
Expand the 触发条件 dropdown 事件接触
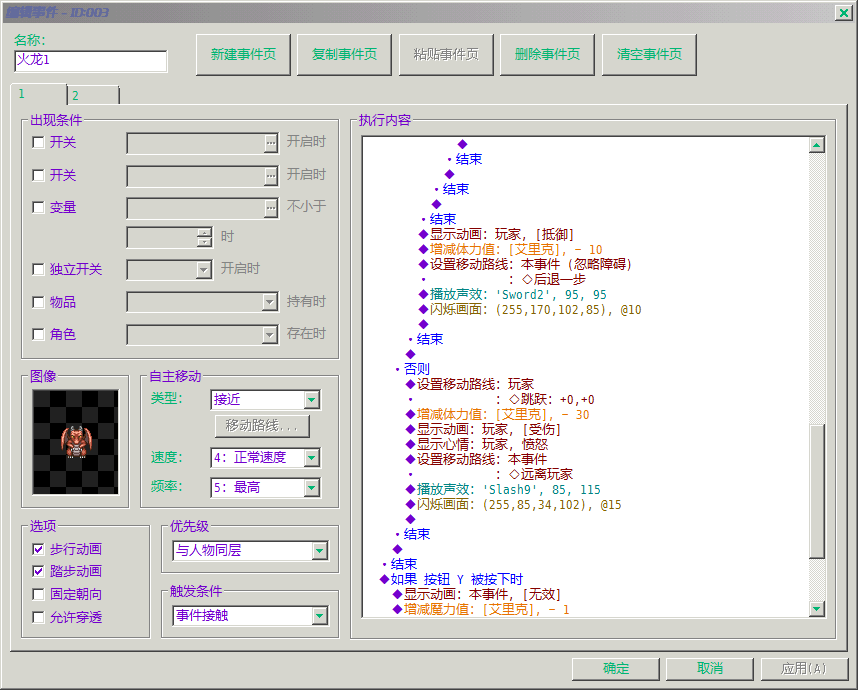pos(320,616)
